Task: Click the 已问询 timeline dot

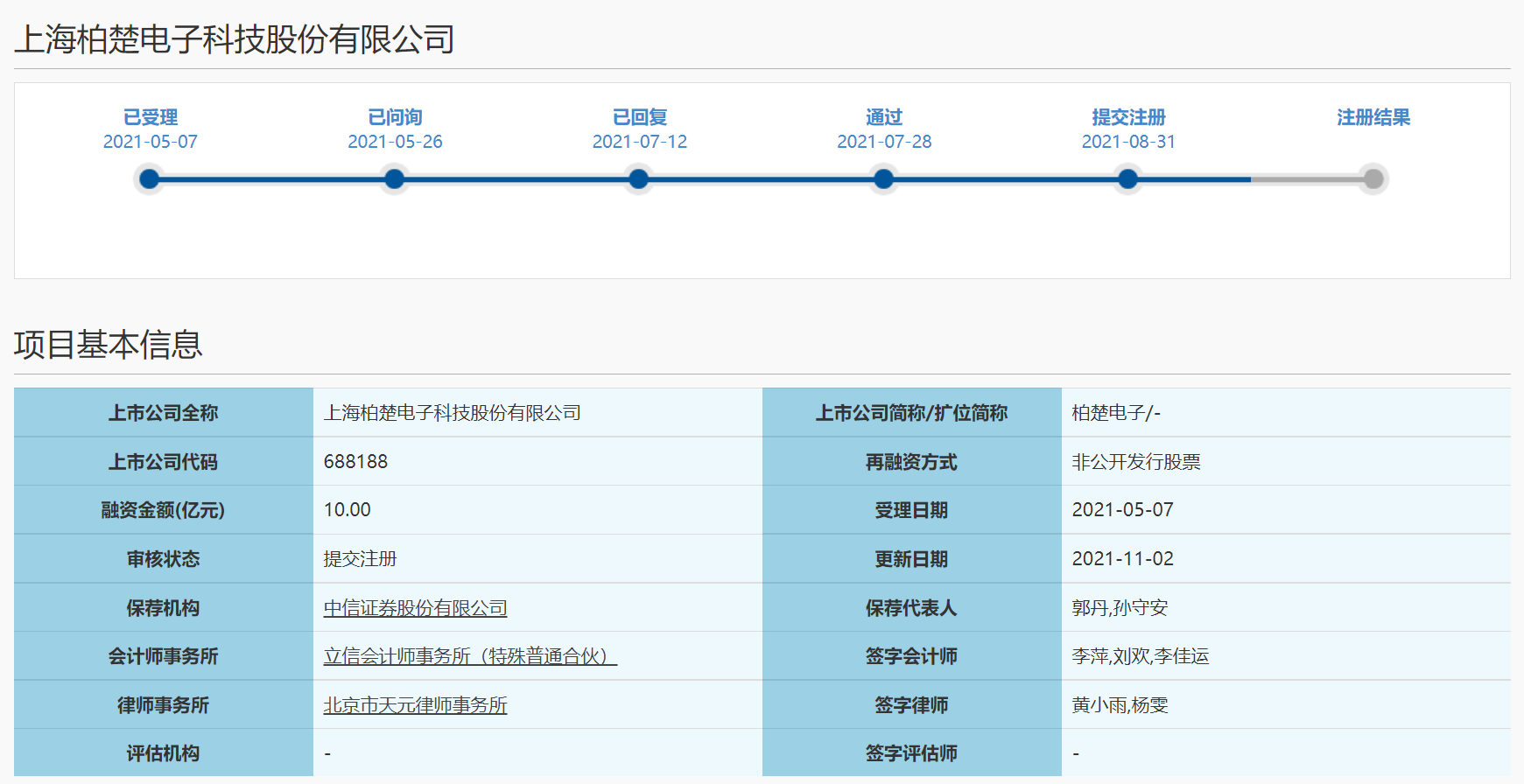Action: point(395,179)
